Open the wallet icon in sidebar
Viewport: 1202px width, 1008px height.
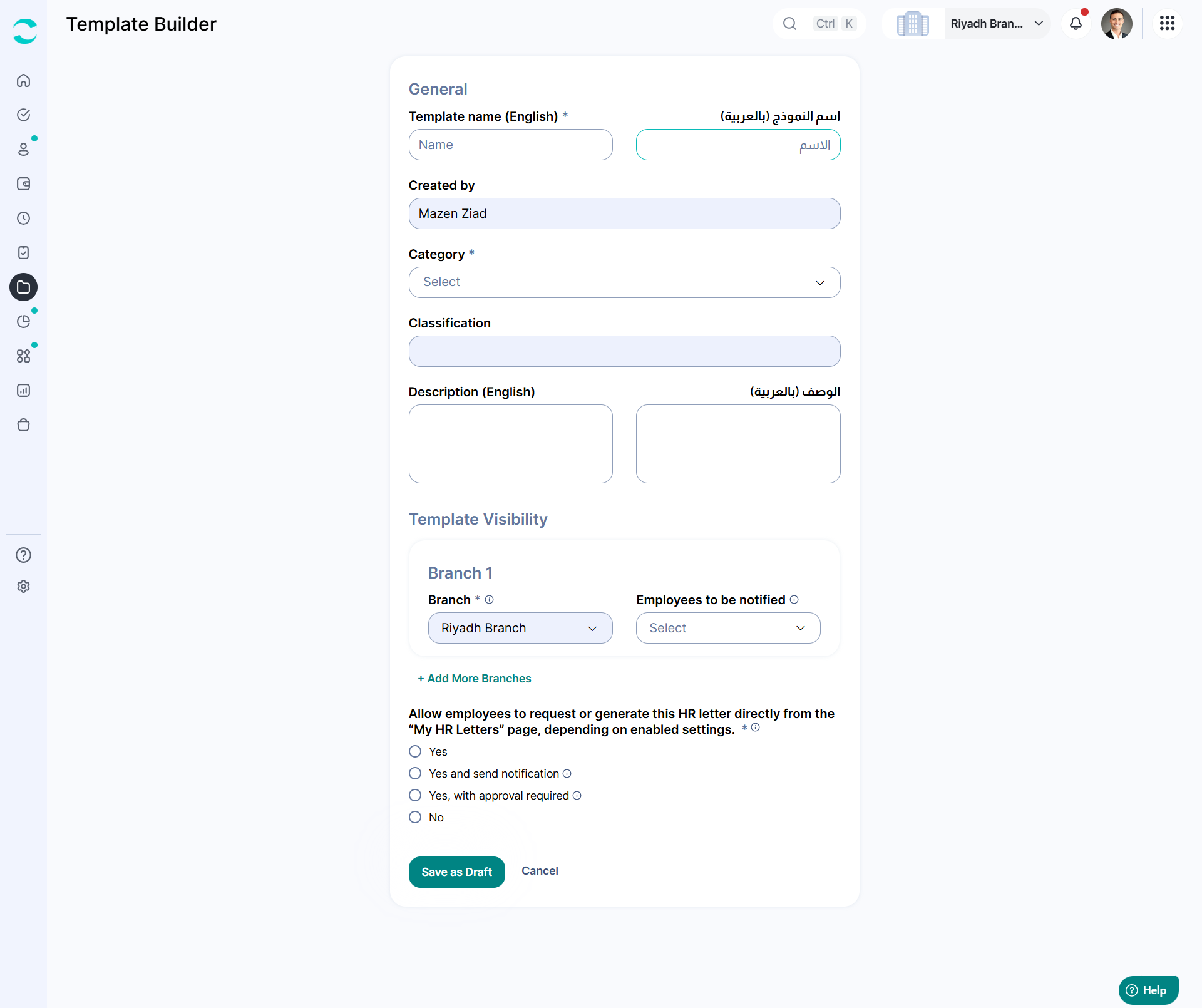(23, 184)
